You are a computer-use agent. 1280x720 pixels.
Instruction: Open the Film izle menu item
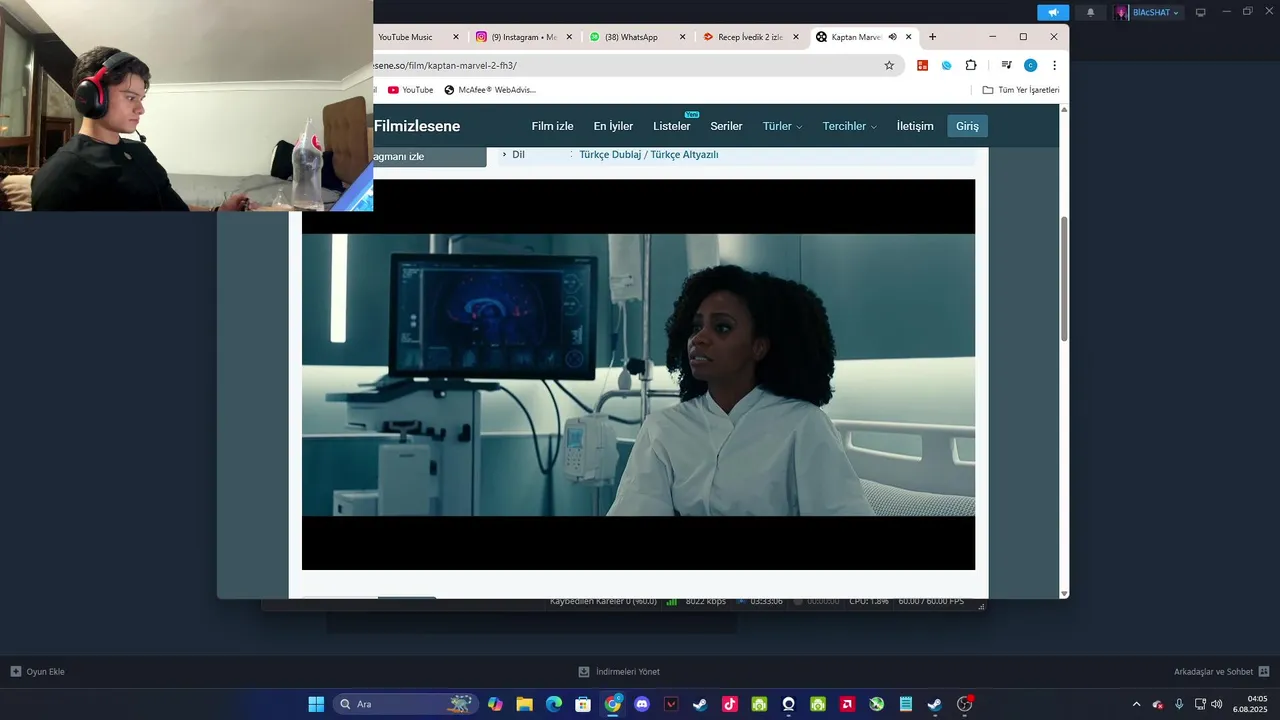[x=552, y=126]
